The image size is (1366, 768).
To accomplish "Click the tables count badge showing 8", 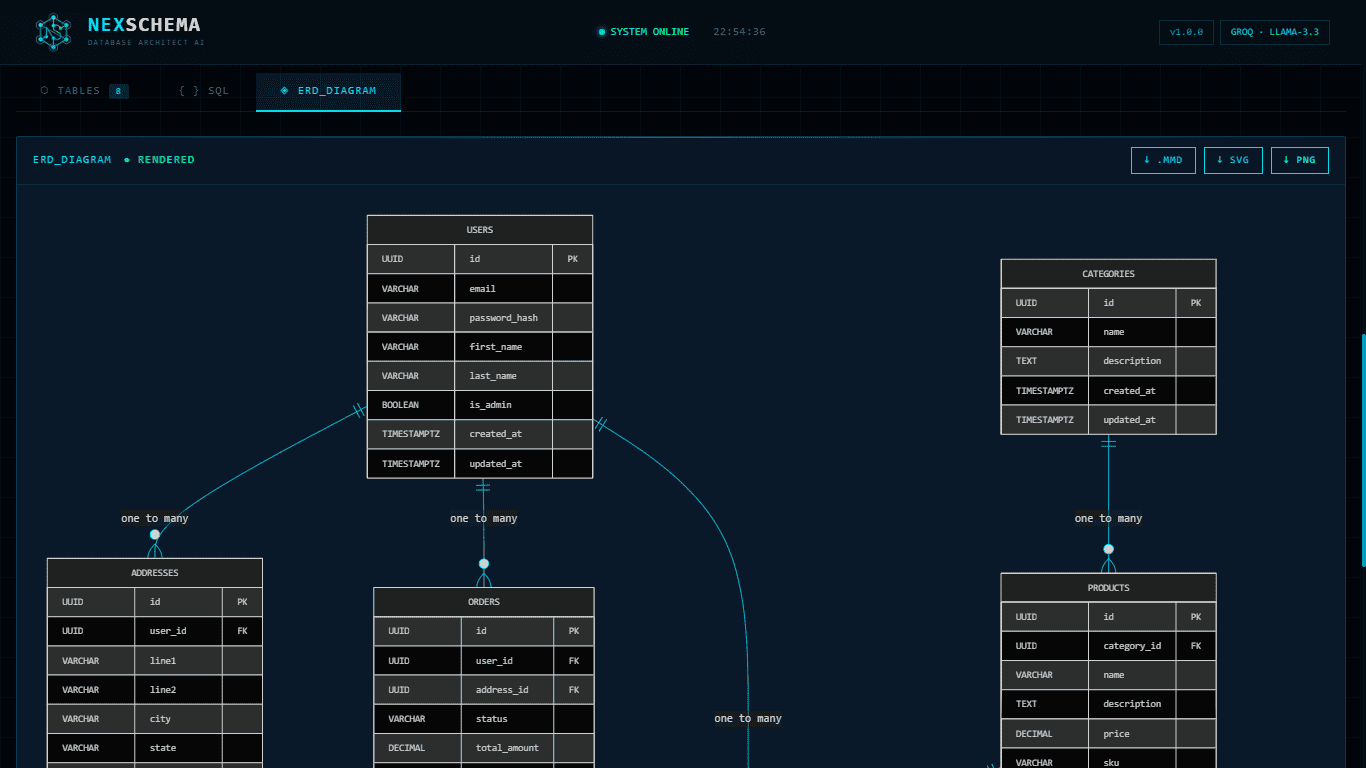I will coord(119,91).
